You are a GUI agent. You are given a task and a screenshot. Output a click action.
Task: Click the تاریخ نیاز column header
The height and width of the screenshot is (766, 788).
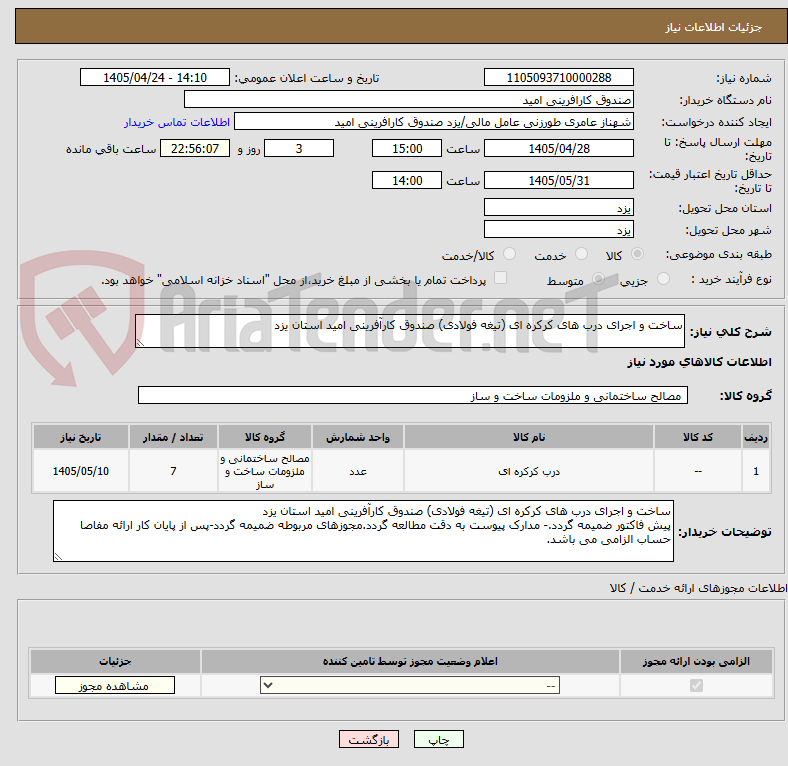(x=81, y=437)
